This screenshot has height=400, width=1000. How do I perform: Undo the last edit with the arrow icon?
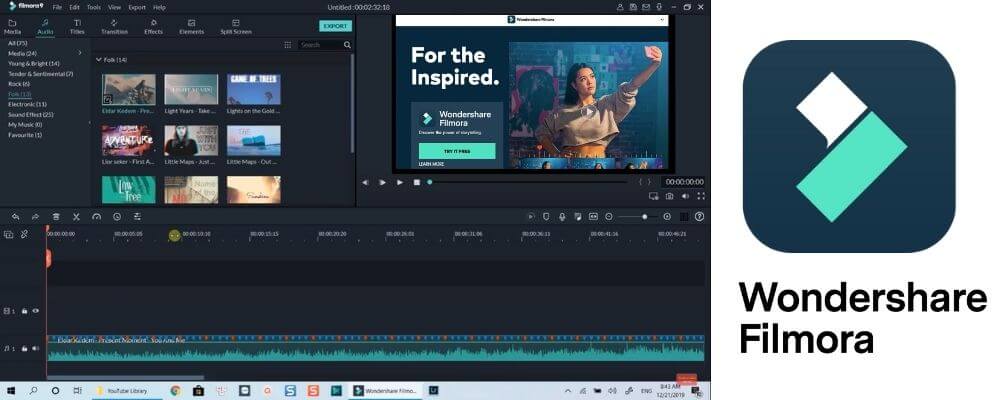[15, 216]
